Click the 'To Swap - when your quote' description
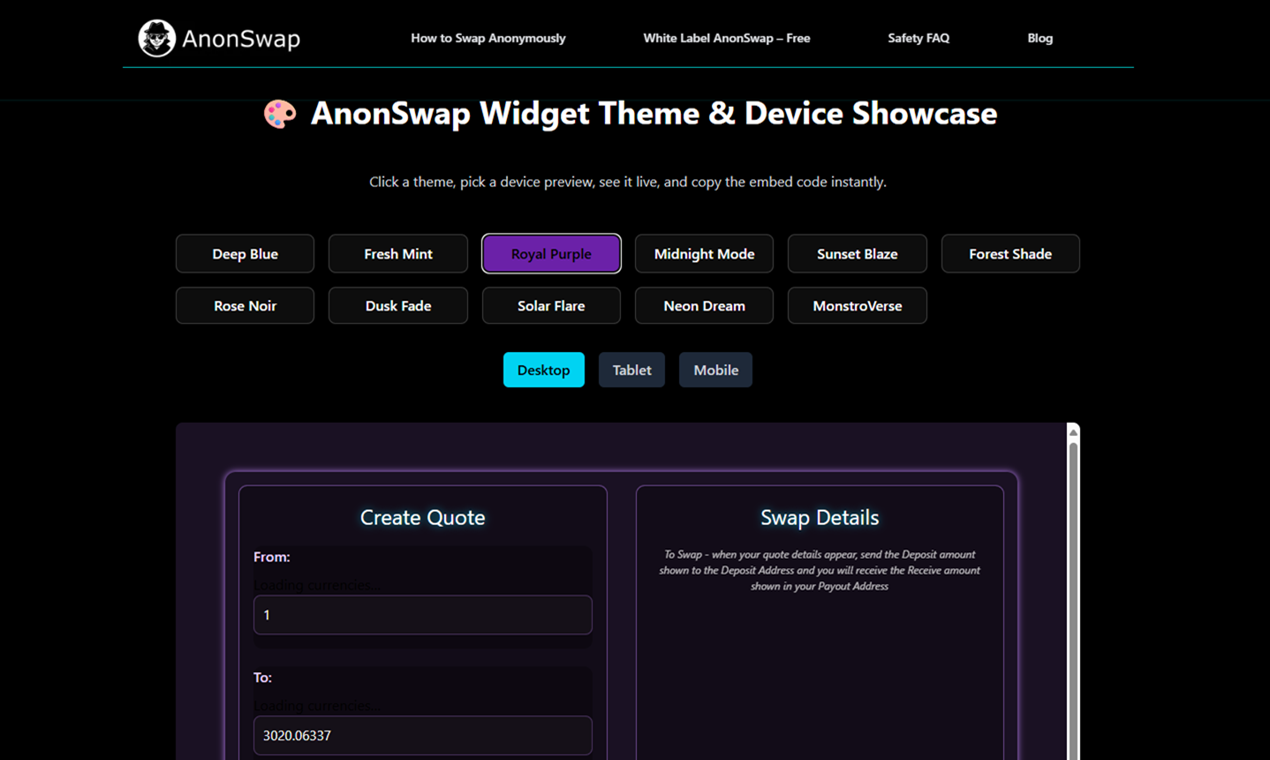This screenshot has height=760, width=1270. (820, 570)
